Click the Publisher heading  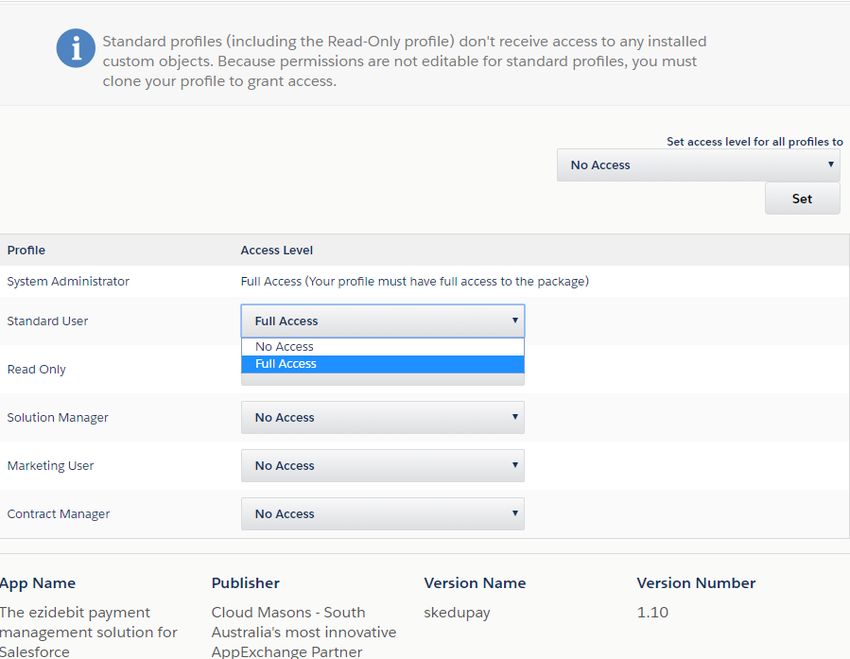pyautogui.click(x=245, y=583)
